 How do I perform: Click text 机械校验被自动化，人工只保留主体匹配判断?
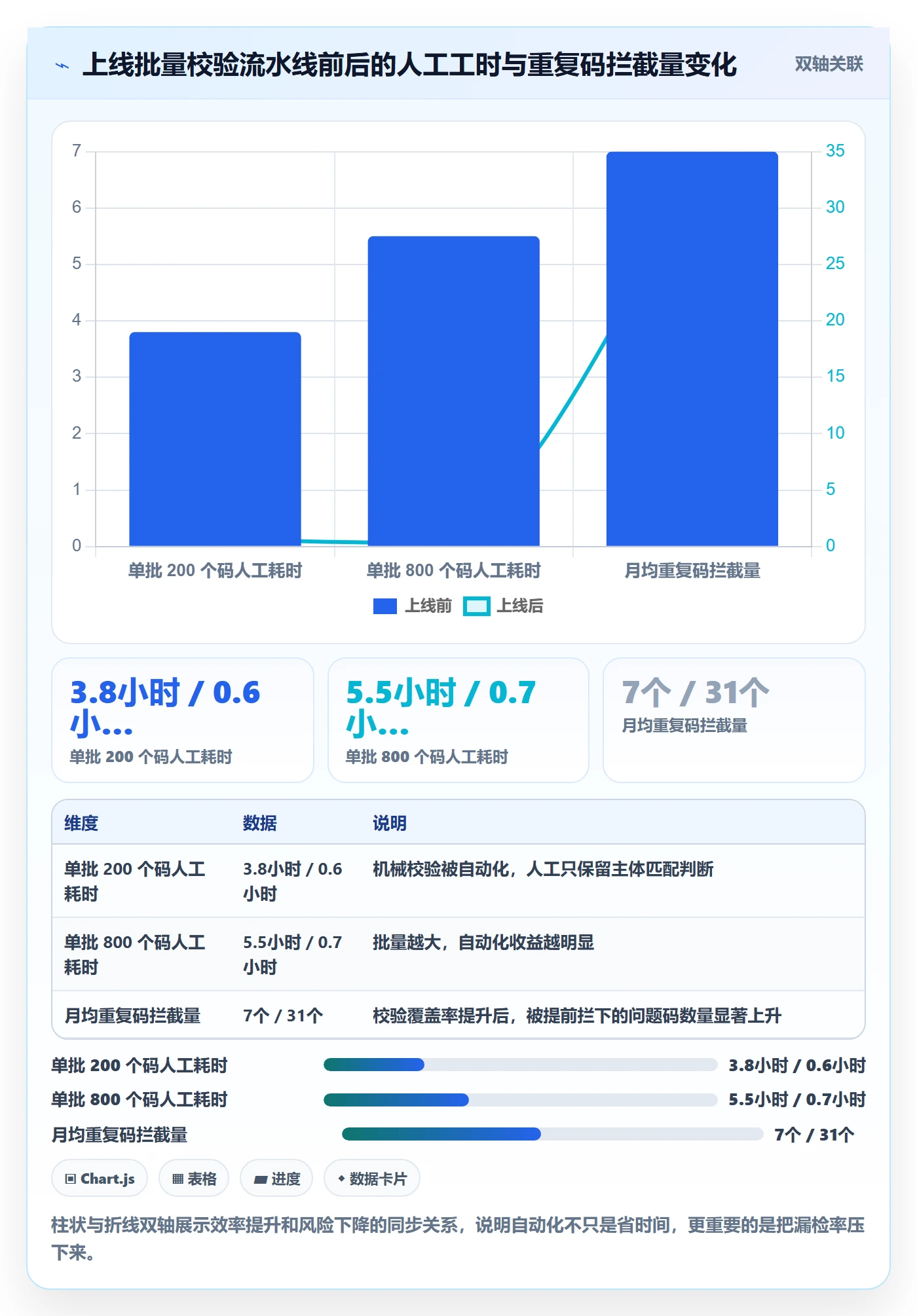[543, 869]
